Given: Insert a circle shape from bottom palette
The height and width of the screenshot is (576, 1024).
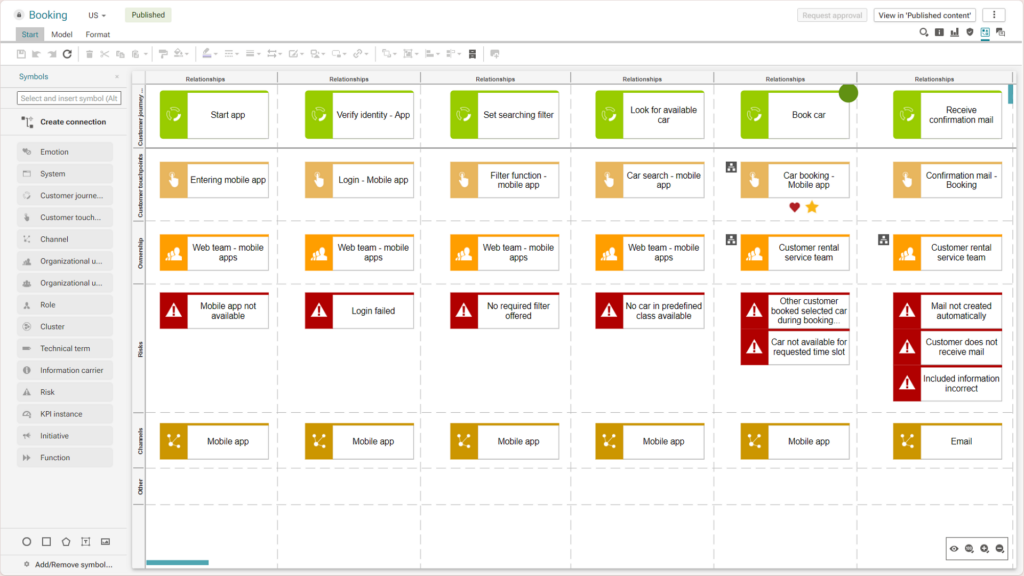Looking at the screenshot, I should point(27,542).
